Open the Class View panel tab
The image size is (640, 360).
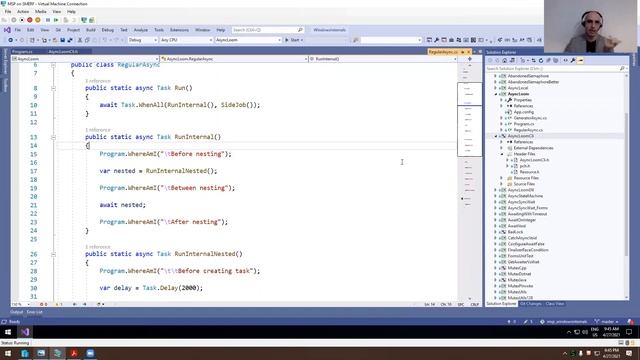click(555, 304)
